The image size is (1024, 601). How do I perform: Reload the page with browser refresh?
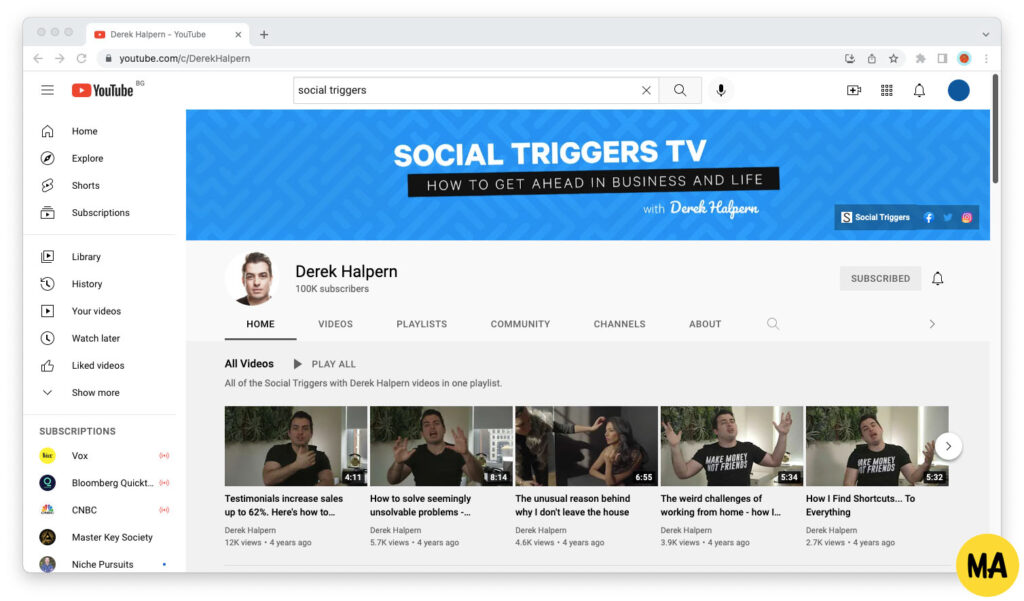[x=81, y=58]
